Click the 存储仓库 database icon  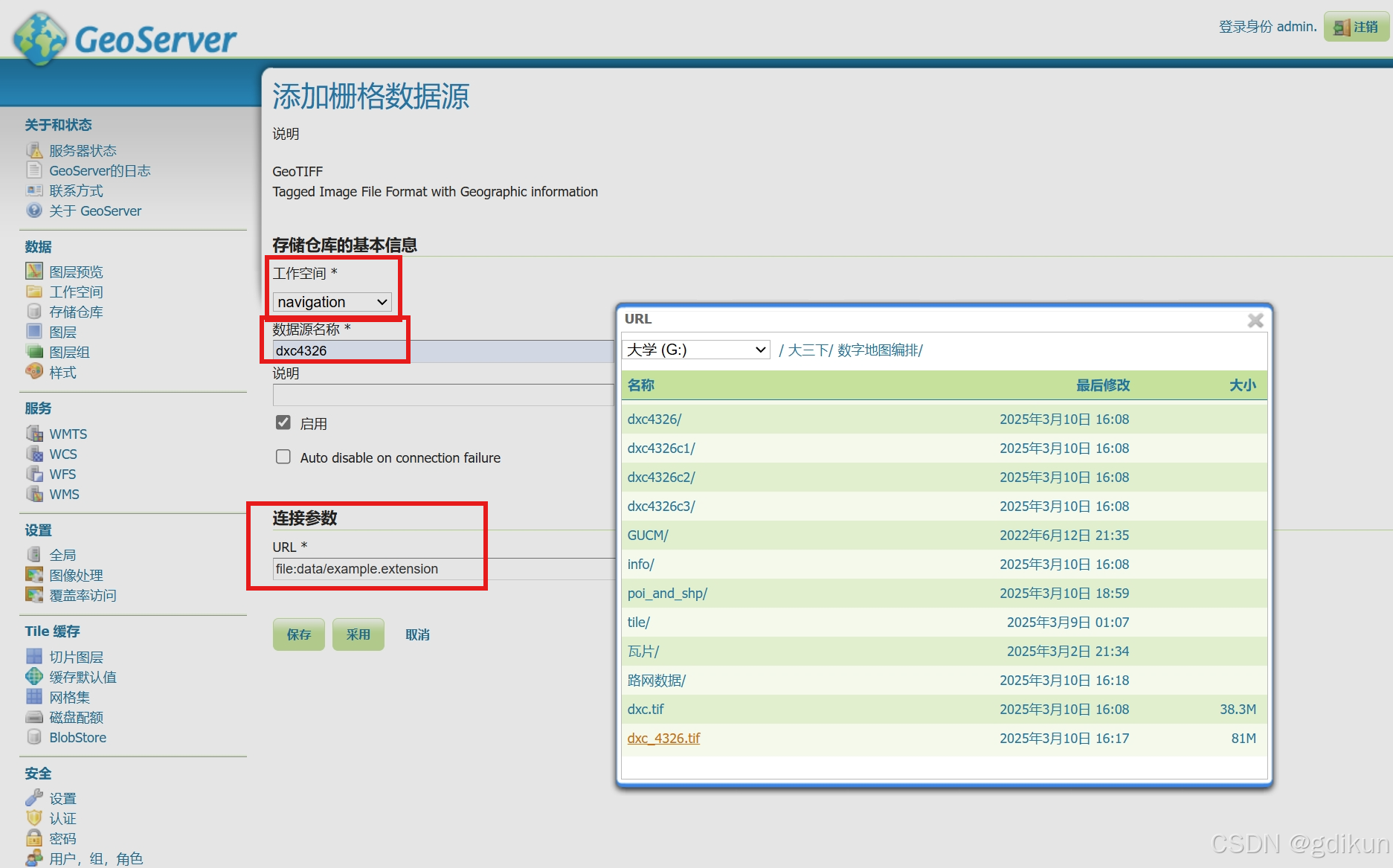pyautogui.click(x=34, y=312)
